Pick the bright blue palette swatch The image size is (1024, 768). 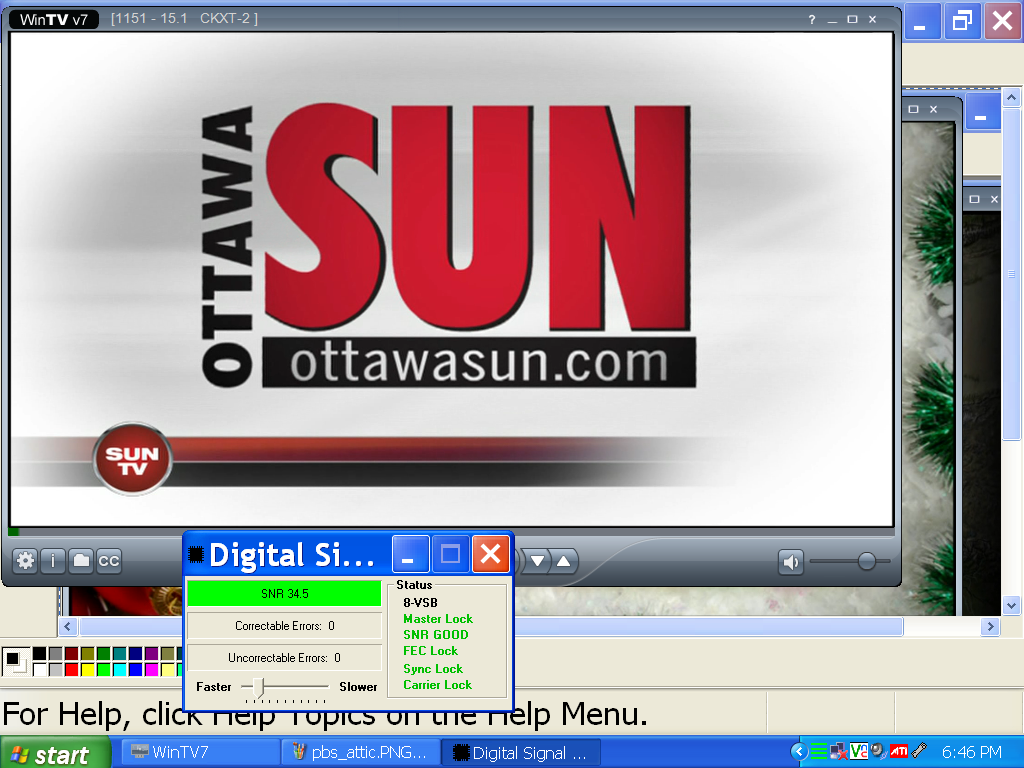(136, 669)
